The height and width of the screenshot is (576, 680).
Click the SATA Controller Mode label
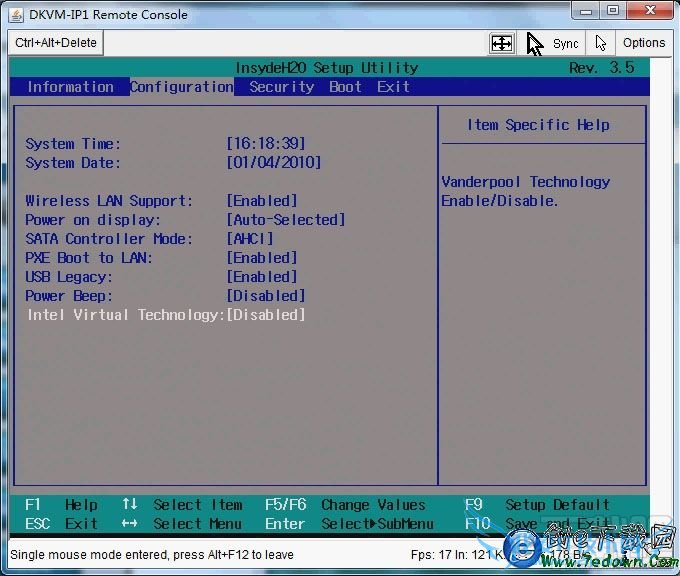click(109, 239)
